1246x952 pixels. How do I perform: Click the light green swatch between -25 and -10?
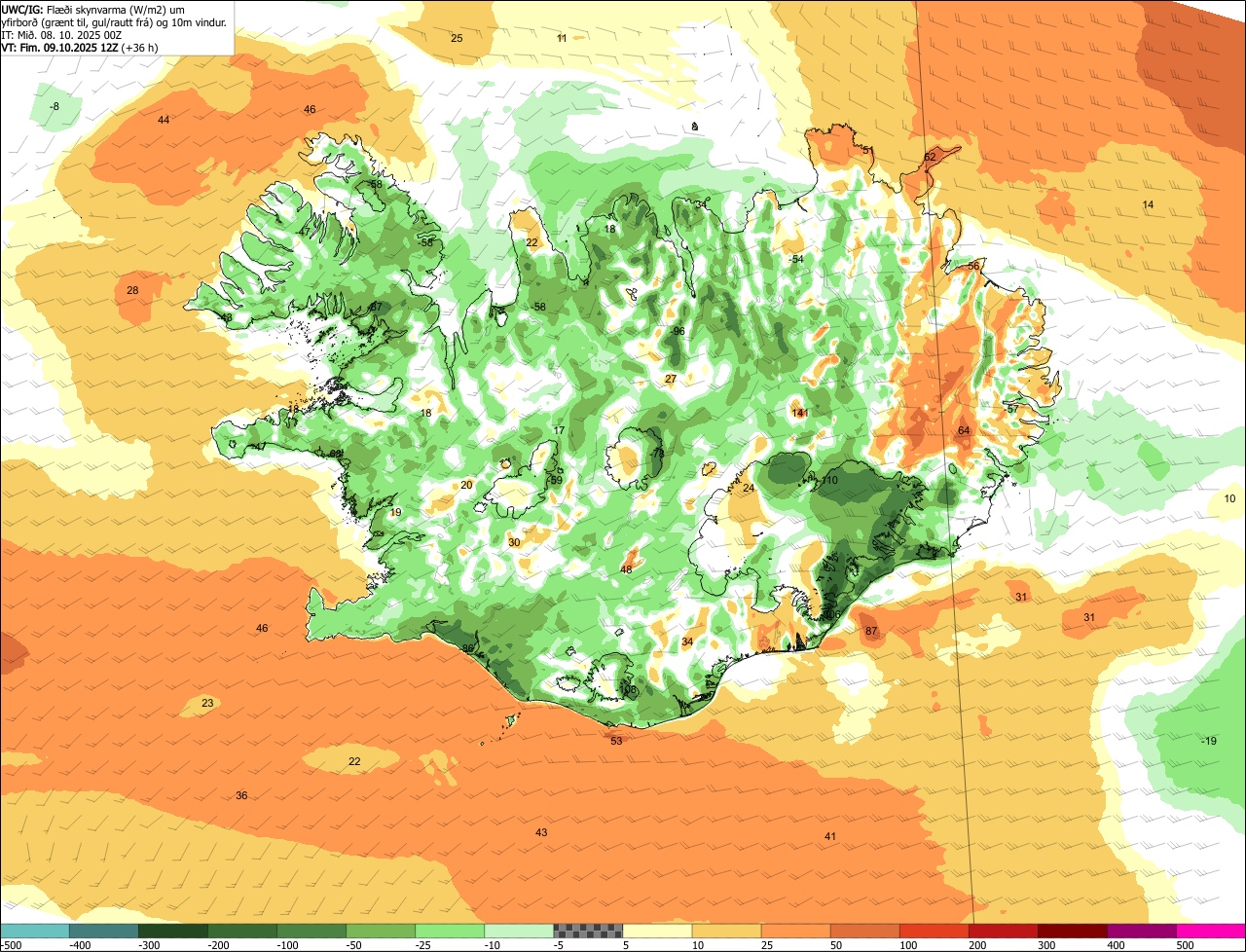[450, 931]
